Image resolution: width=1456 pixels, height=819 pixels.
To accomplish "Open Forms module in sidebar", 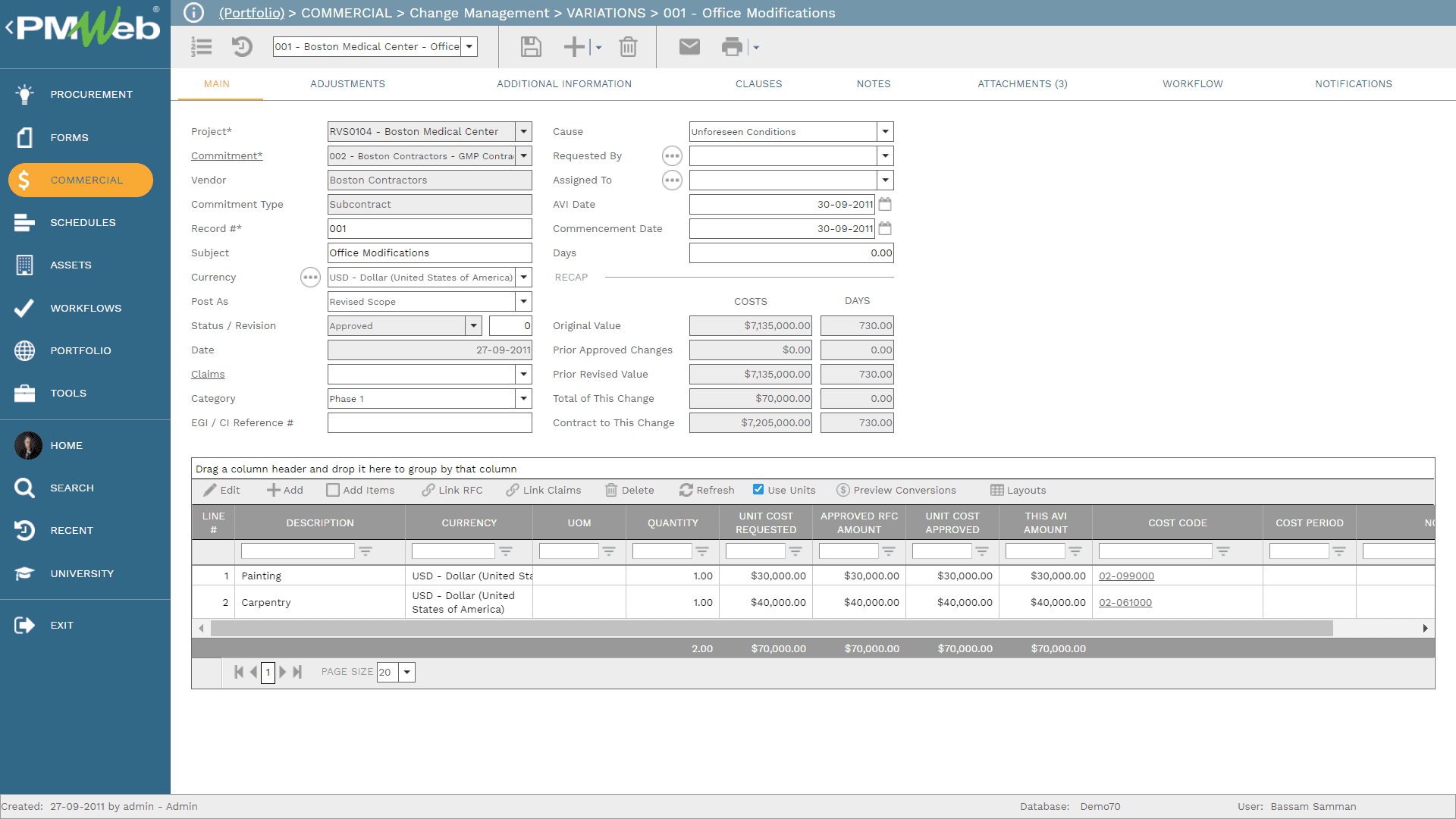I will tap(85, 137).
